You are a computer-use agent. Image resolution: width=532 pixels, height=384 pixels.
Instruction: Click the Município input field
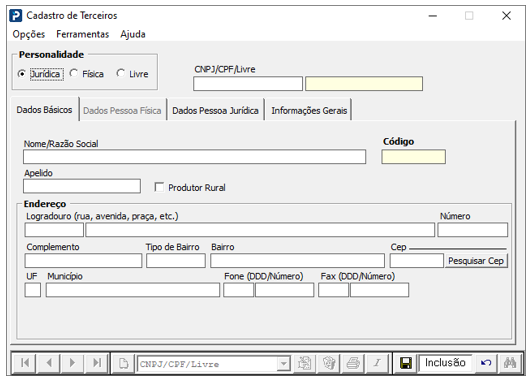133,290
